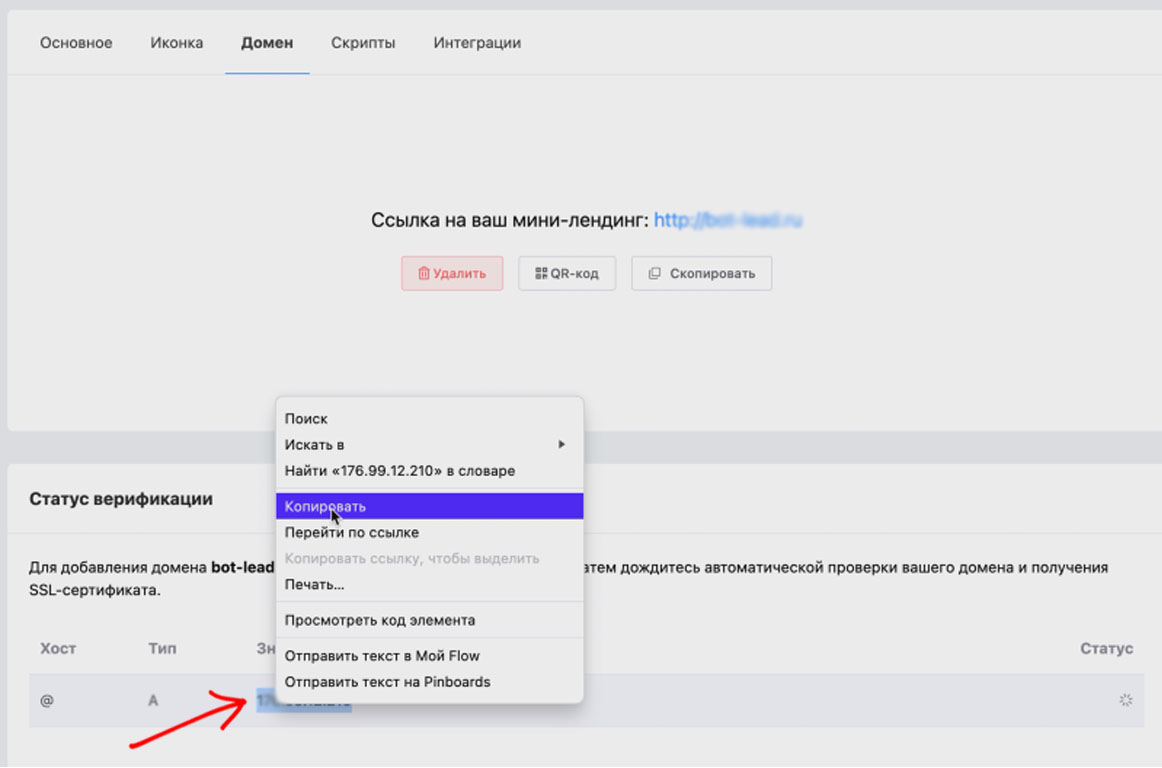The width and height of the screenshot is (1162, 768).
Task: Click the Хост column header
Action: (x=58, y=649)
